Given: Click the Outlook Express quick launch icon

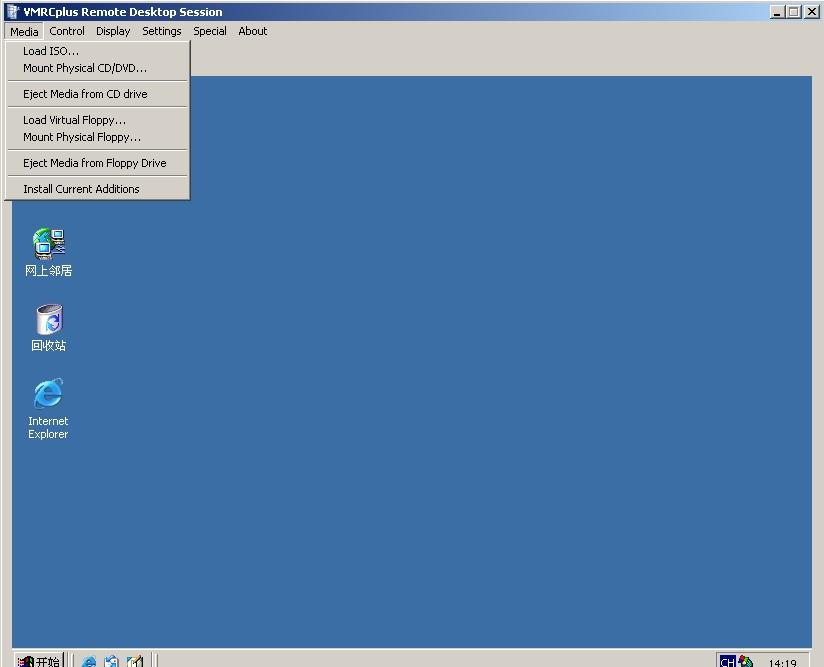Looking at the screenshot, I should [x=111, y=661].
